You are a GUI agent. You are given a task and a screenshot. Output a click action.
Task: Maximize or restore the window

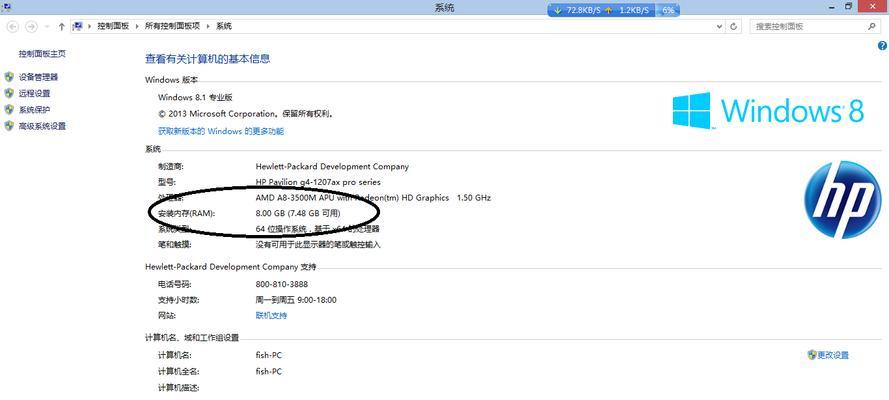[848, 6]
